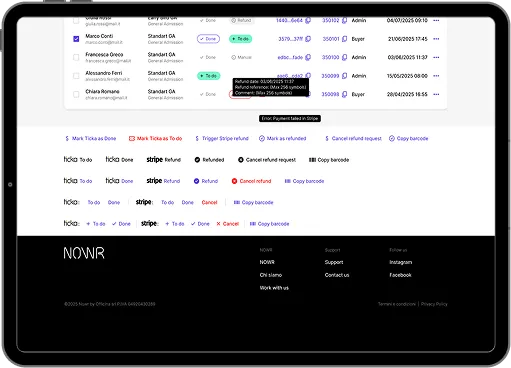Open hash link 3570...37ff
This screenshot has height=368, width=511.
pyautogui.click(x=290, y=39)
